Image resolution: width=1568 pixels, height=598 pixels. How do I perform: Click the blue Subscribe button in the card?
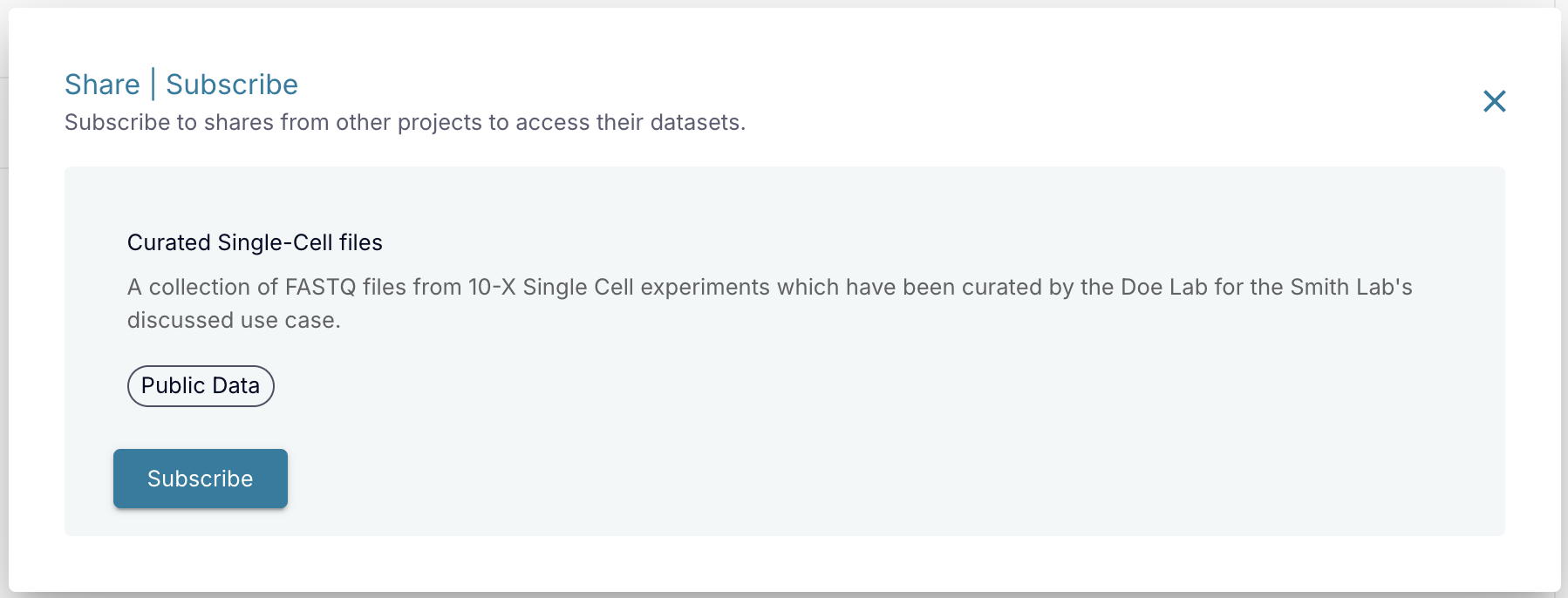201,479
